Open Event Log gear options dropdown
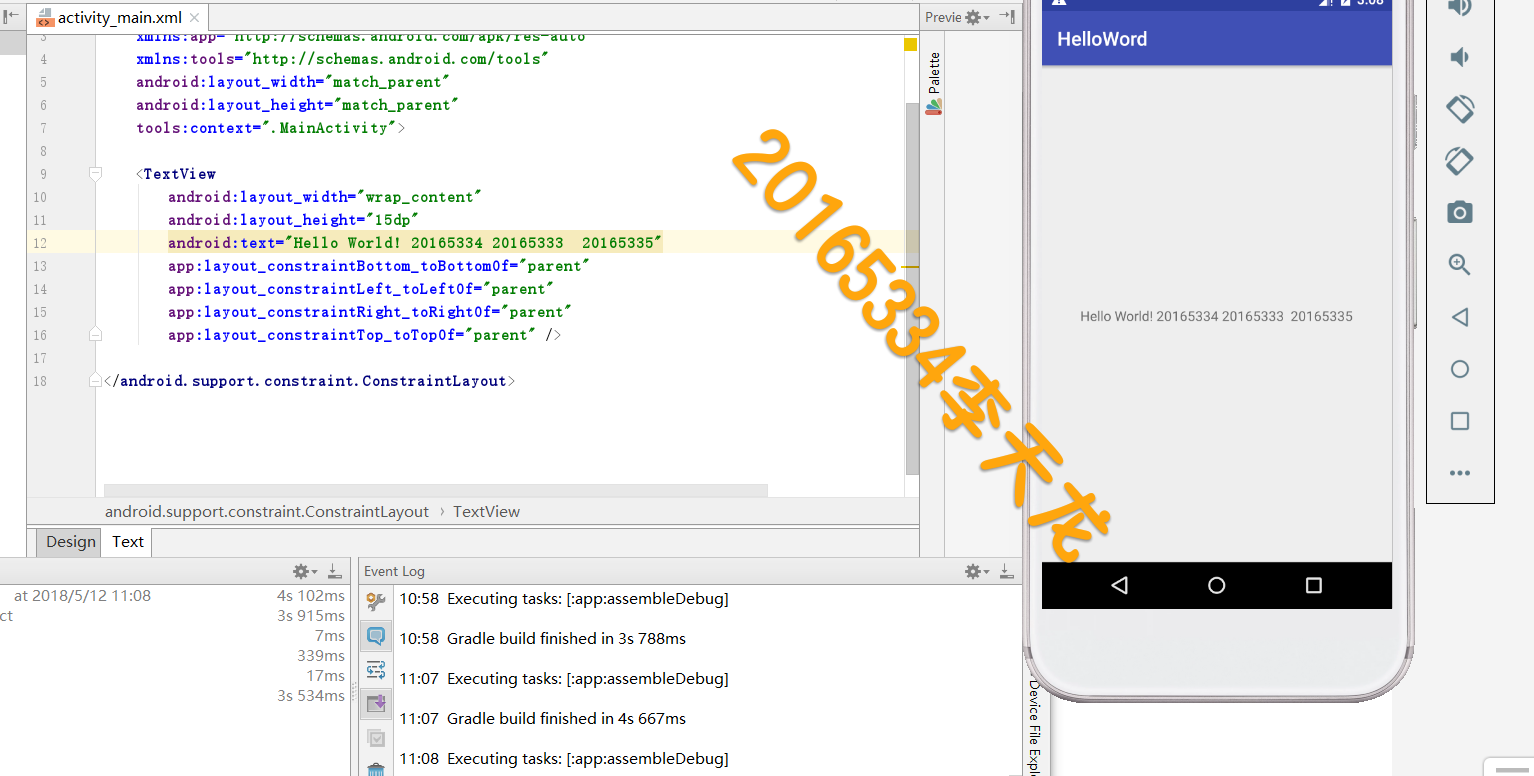Image resolution: width=1534 pixels, height=776 pixels. point(976,571)
